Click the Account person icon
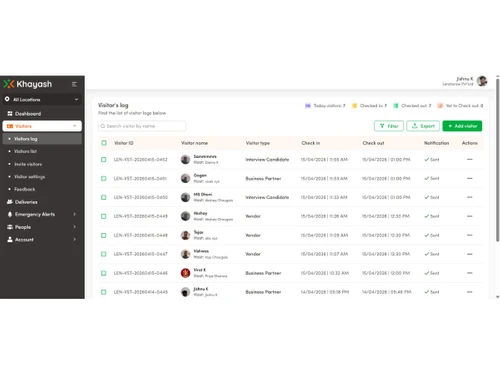This screenshot has width=500, height=375. pos(10,239)
